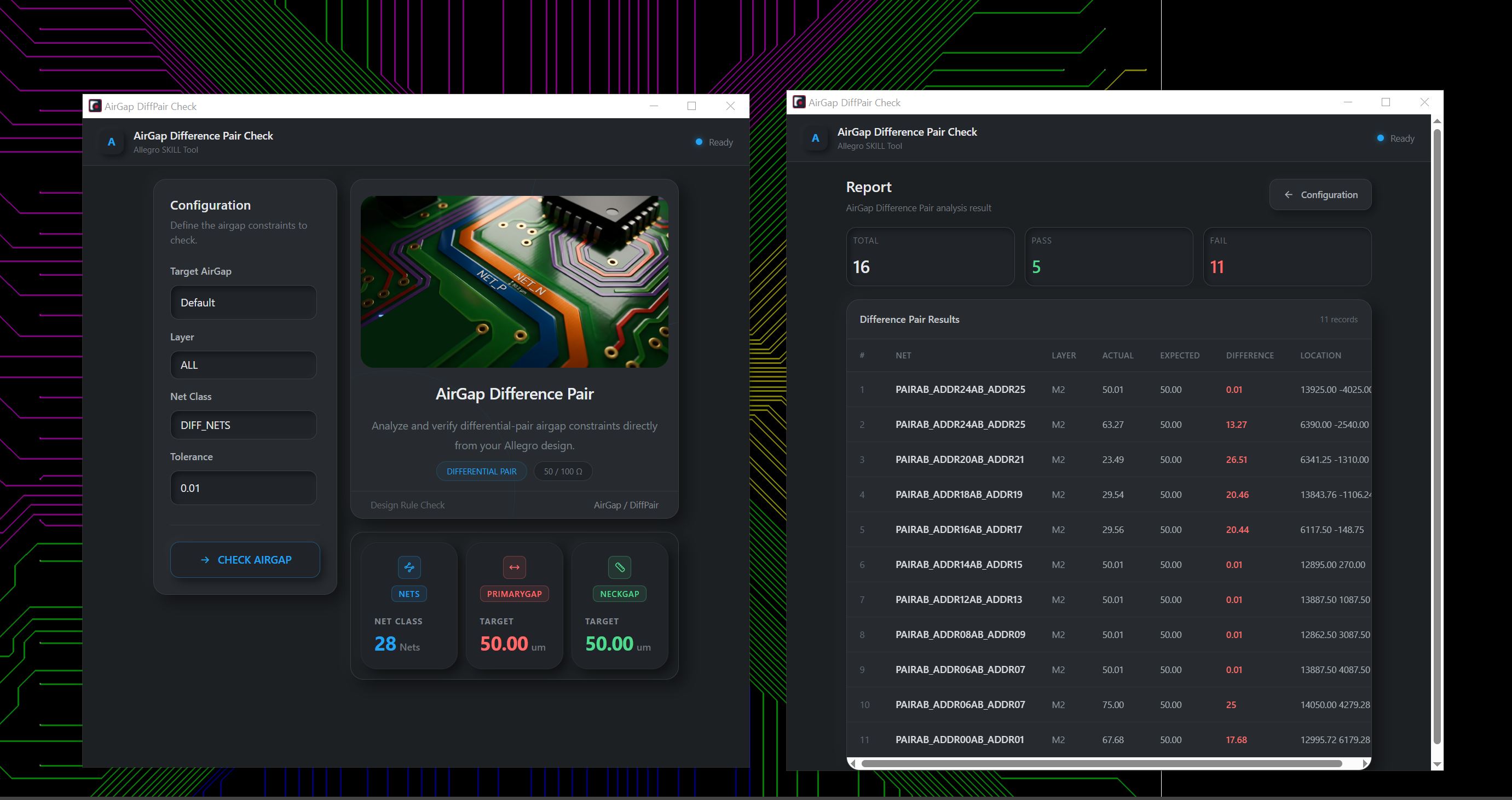This screenshot has width=1512, height=800.
Task: Click the PASS 5 summary card
Action: 1109,257
